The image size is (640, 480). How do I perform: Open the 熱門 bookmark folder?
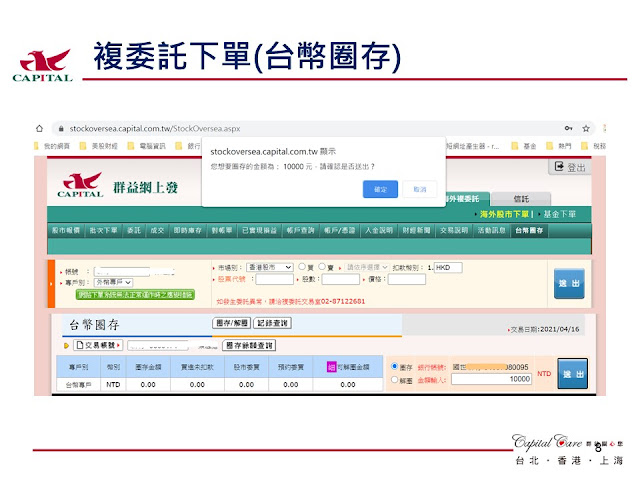click(559, 146)
